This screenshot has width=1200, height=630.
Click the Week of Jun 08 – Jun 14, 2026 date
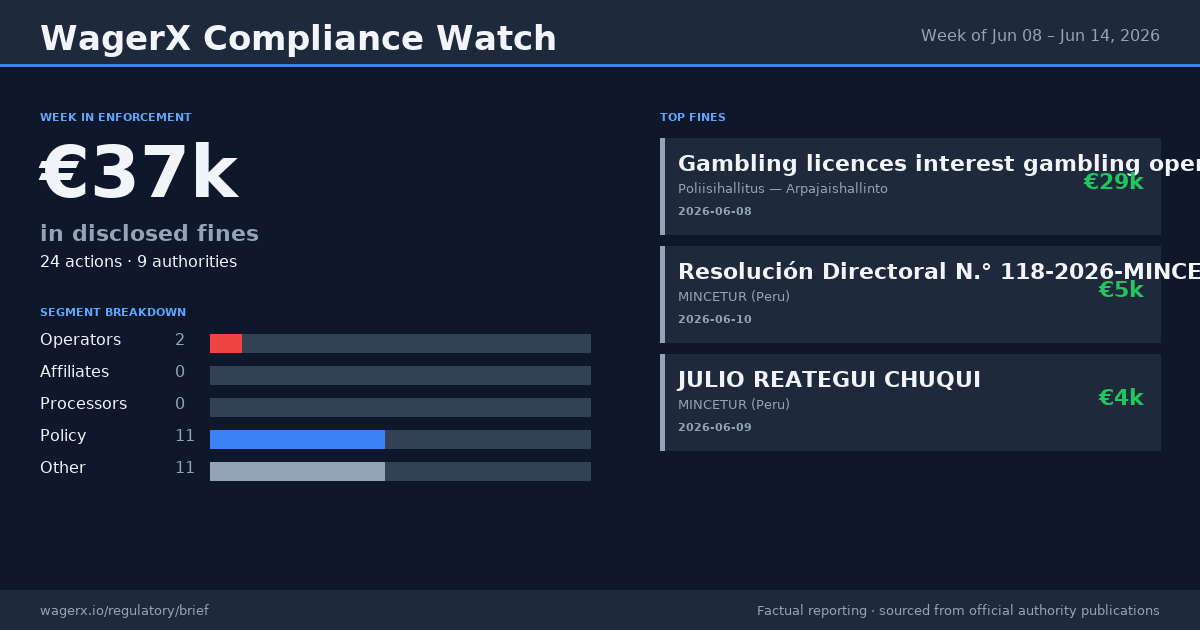[1040, 36]
